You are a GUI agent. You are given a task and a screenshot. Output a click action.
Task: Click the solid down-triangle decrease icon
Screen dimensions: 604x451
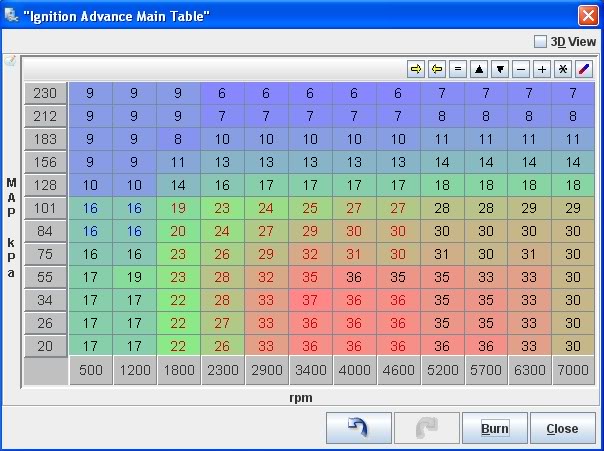pos(500,69)
